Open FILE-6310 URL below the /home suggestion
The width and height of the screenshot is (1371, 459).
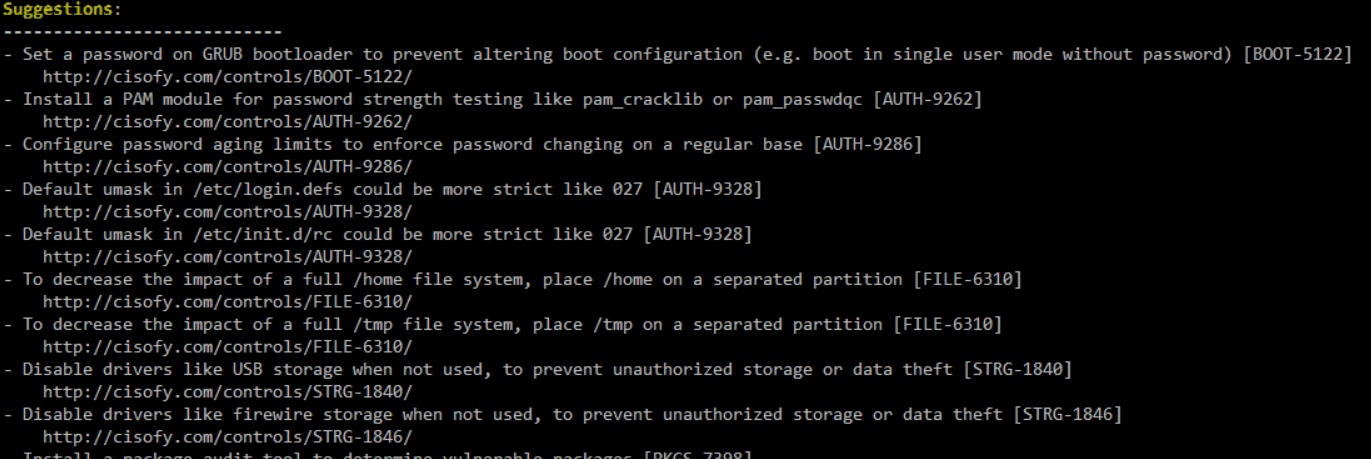[227, 302]
